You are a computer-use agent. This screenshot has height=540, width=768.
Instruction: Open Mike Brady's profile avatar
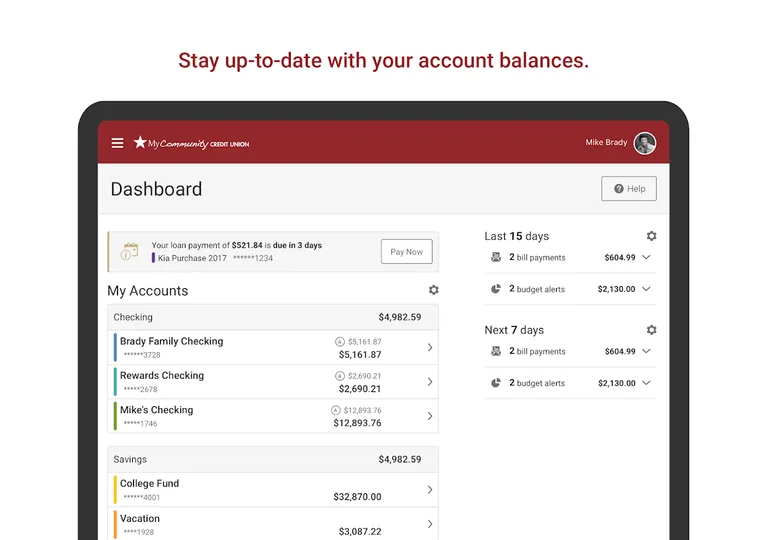[x=644, y=143]
